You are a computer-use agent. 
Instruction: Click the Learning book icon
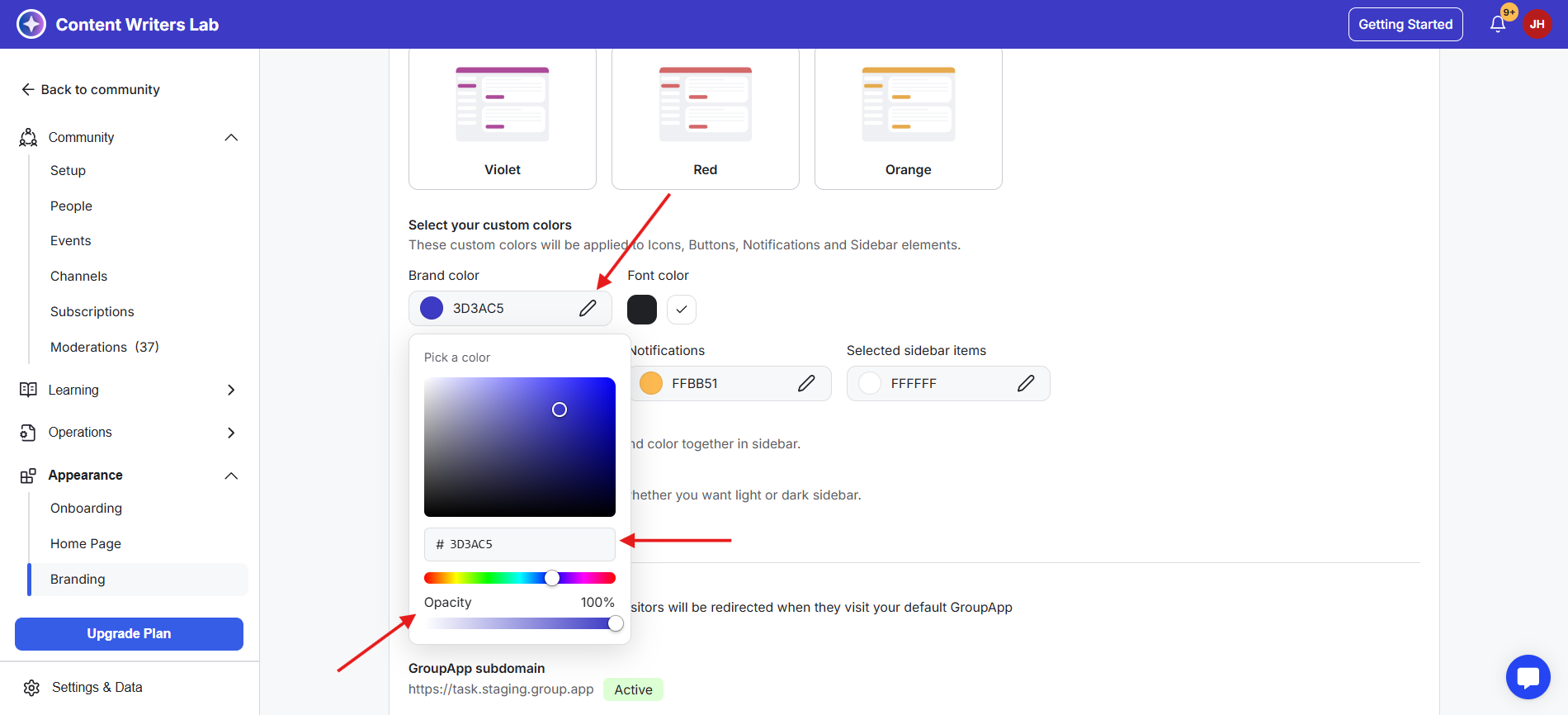click(29, 390)
